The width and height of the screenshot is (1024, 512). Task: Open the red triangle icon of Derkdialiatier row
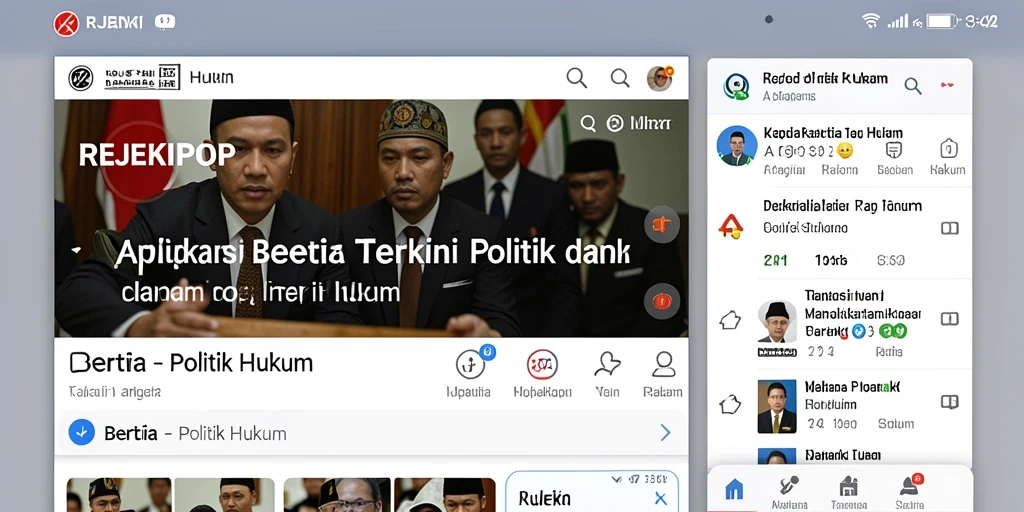click(x=731, y=227)
